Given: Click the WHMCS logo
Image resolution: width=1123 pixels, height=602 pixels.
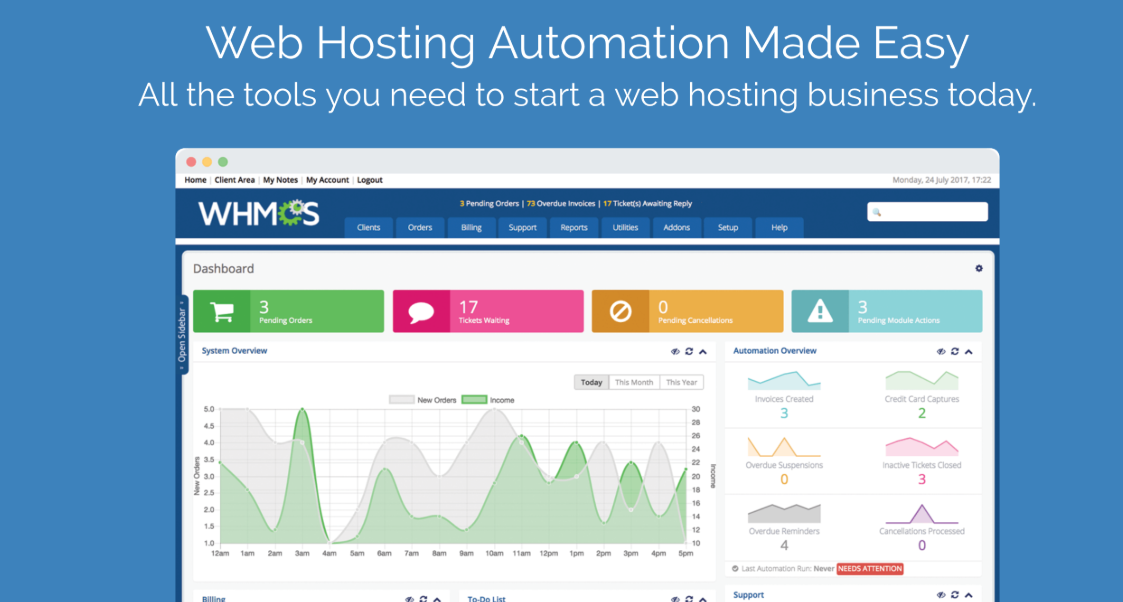Looking at the screenshot, I should point(258,212).
